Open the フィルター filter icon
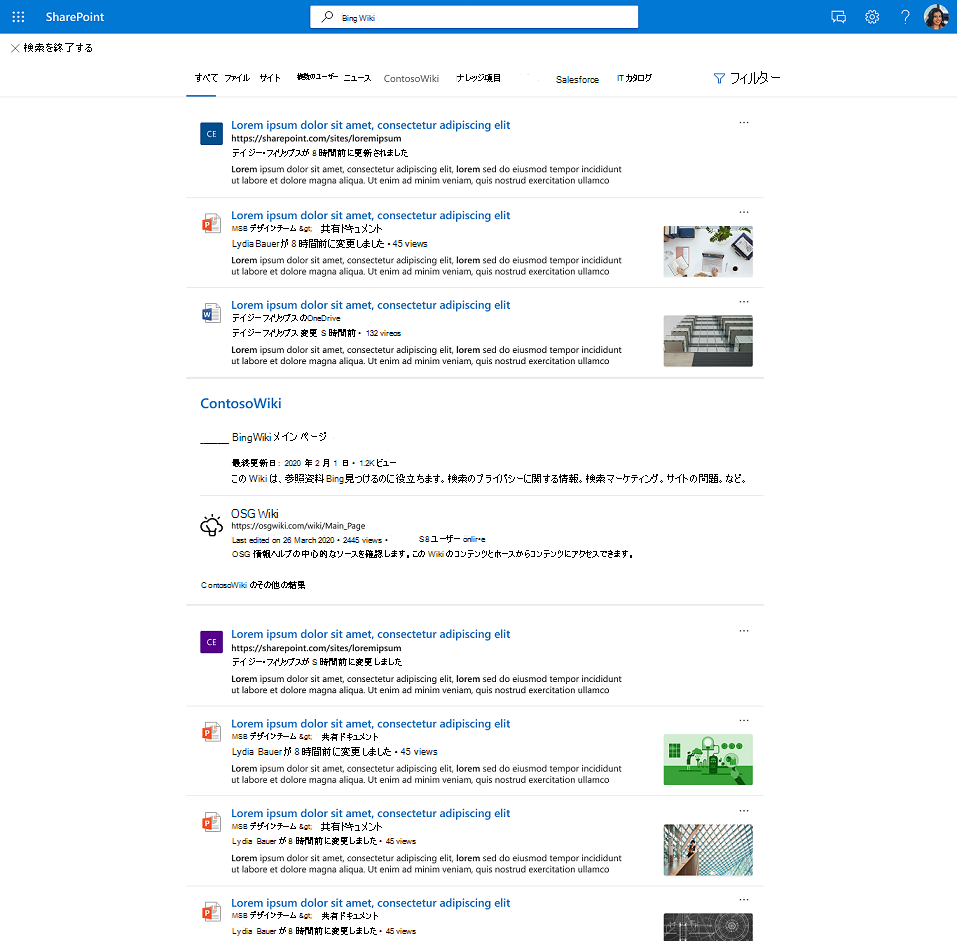 719,77
